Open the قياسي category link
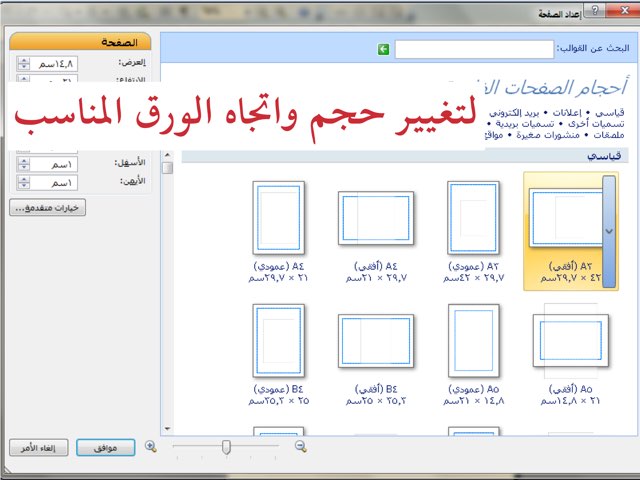Screen dimensions: 640x480 click(x=609, y=112)
